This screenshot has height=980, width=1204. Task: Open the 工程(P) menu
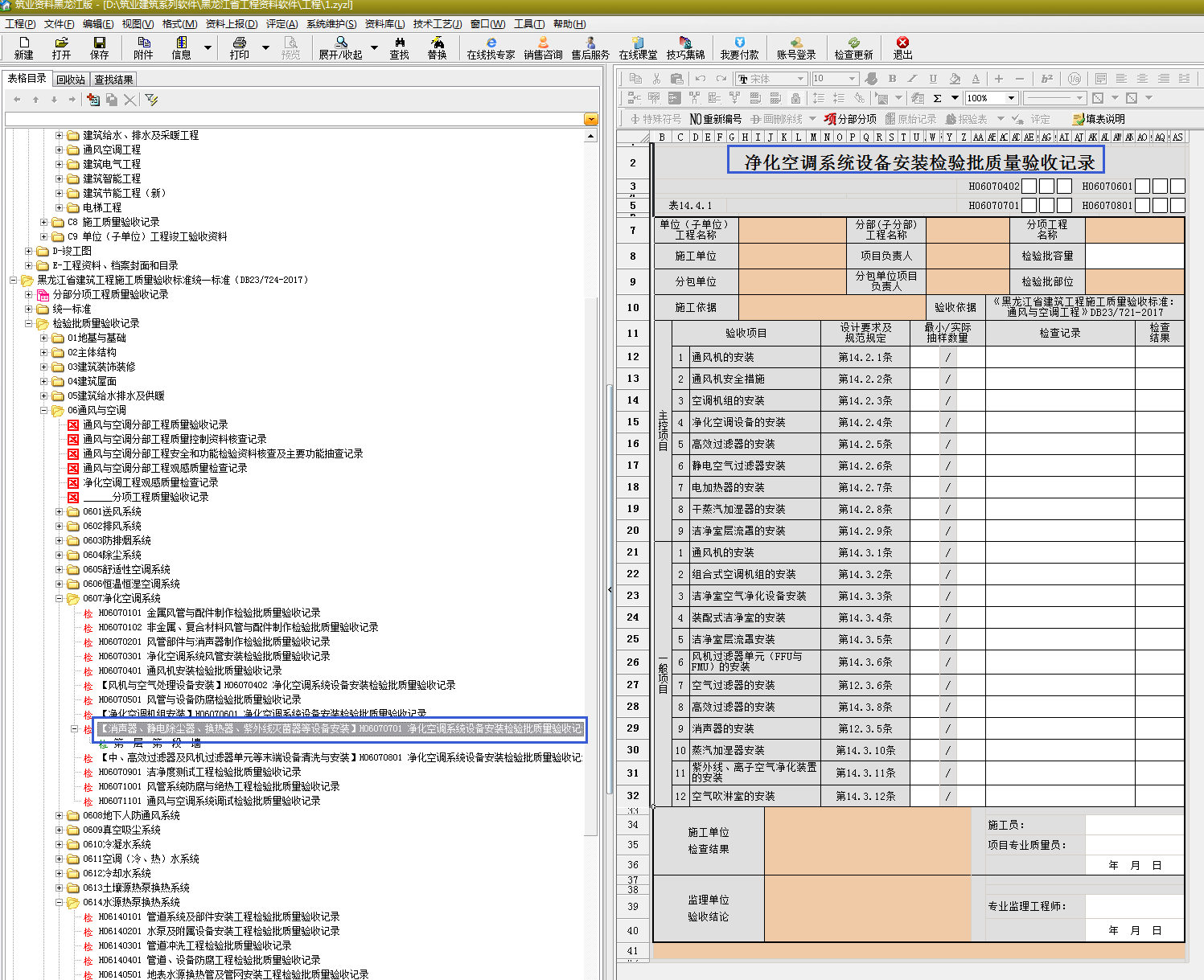pyautogui.click(x=20, y=23)
